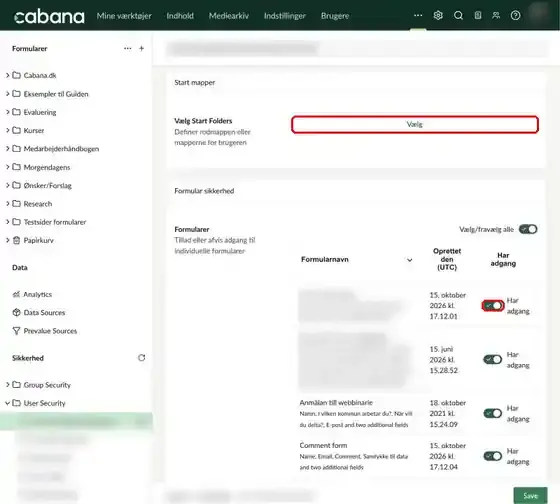Viewport: 560px width, 504px height.
Task: Click the Kurser folder icon
Action: 16,130
